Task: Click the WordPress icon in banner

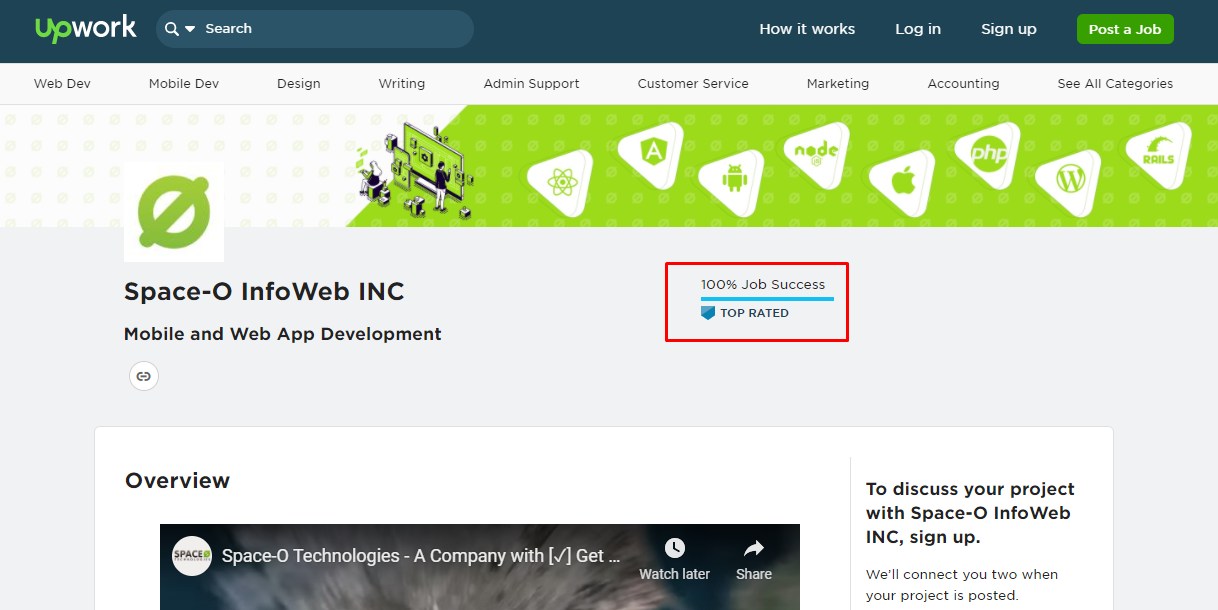Action: tap(1070, 181)
